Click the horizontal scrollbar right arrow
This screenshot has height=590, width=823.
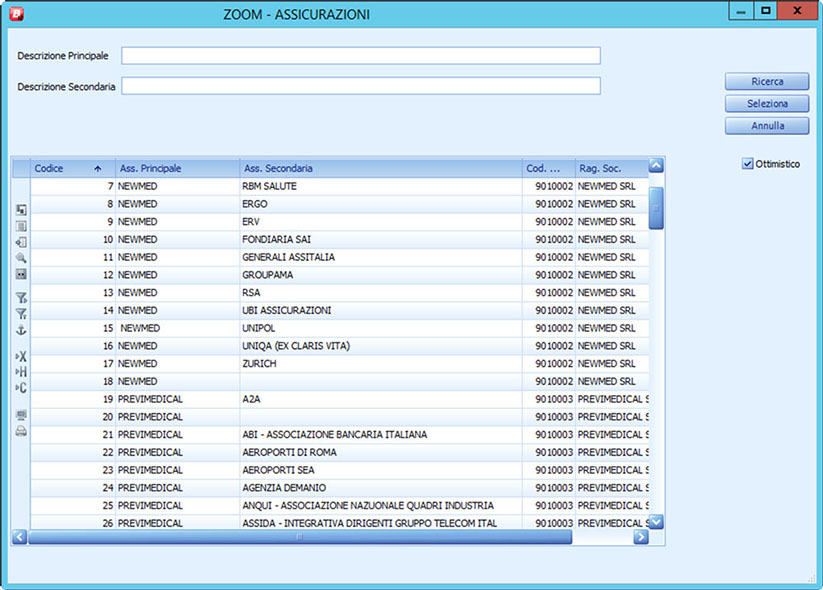(x=641, y=537)
